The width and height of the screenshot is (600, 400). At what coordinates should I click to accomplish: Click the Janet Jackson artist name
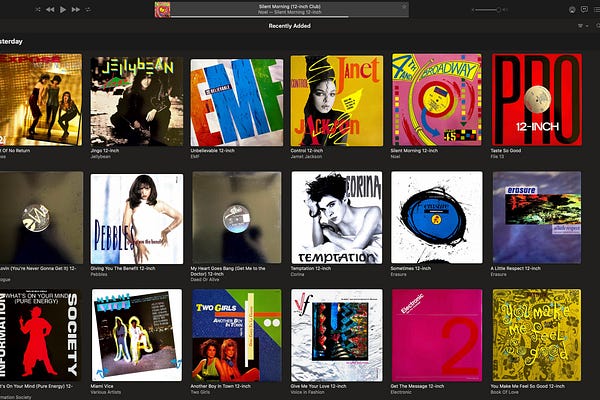[x=306, y=157]
